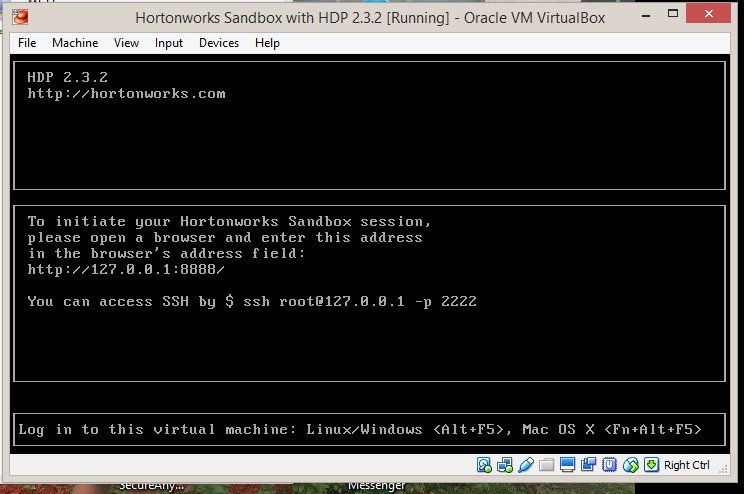Click the window title 'Hortonworks Sandbox with HDP 2.3.2'
Viewport: 744px width, 494px height.
point(370,18)
